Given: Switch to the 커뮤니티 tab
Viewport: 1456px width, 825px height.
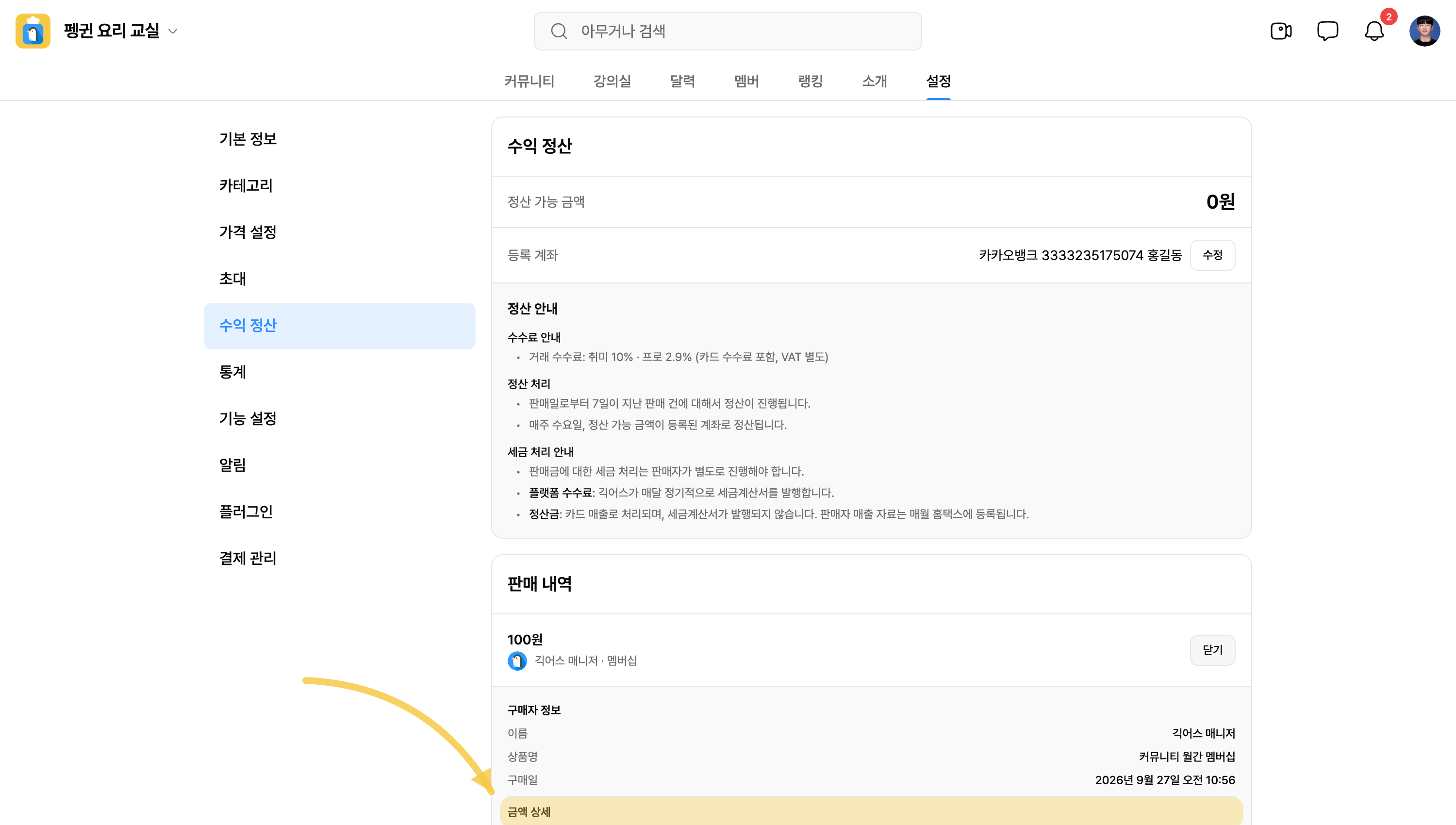Looking at the screenshot, I should coord(529,81).
